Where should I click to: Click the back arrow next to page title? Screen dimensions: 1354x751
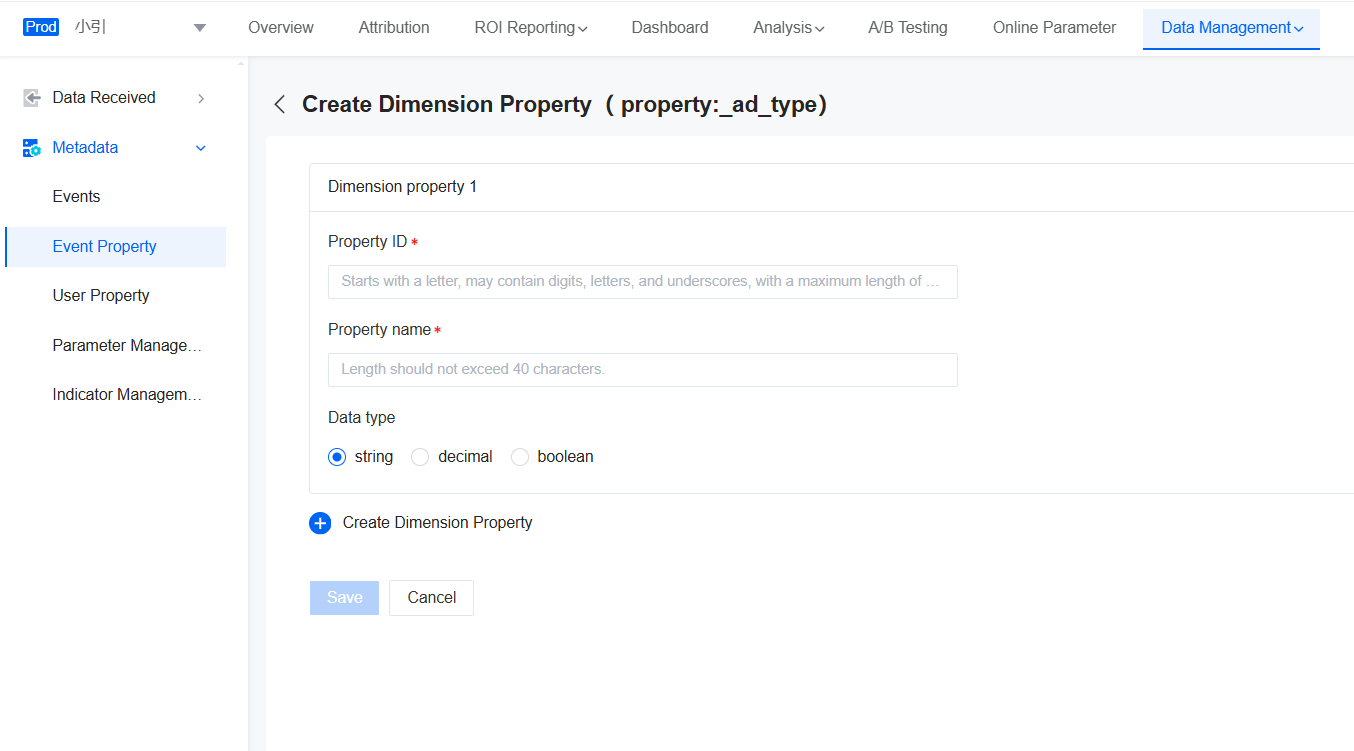[279, 103]
